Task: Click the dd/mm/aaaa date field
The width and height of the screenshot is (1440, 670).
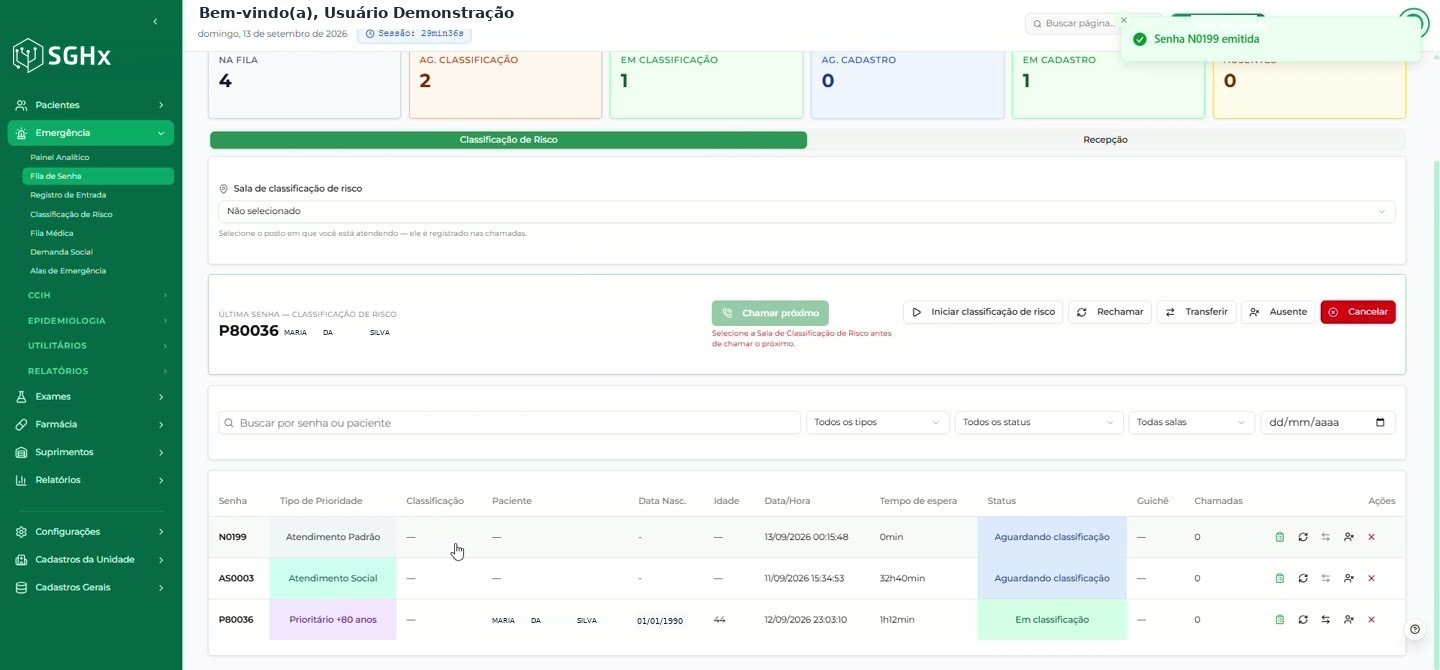Action: pyautogui.click(x=1327, y=423)
